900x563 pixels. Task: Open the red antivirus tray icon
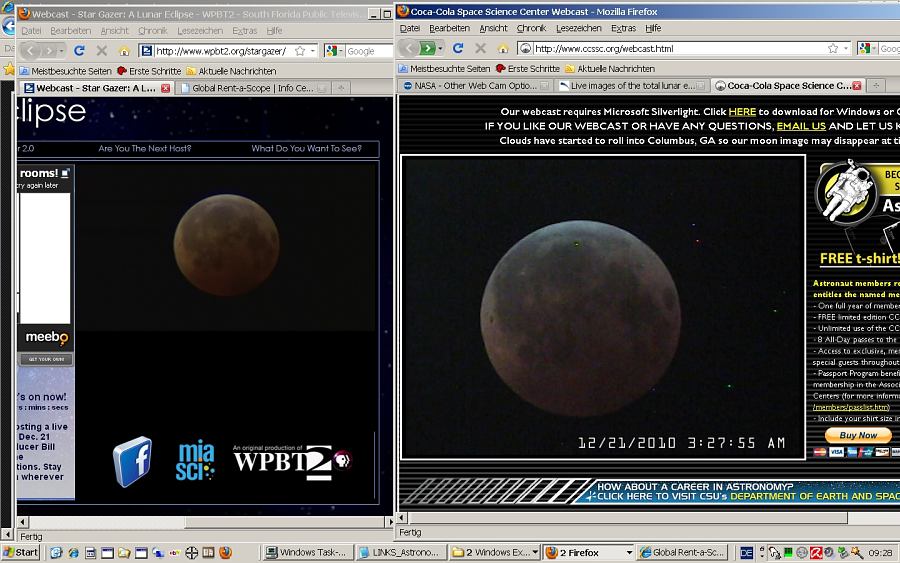(816, 553)
